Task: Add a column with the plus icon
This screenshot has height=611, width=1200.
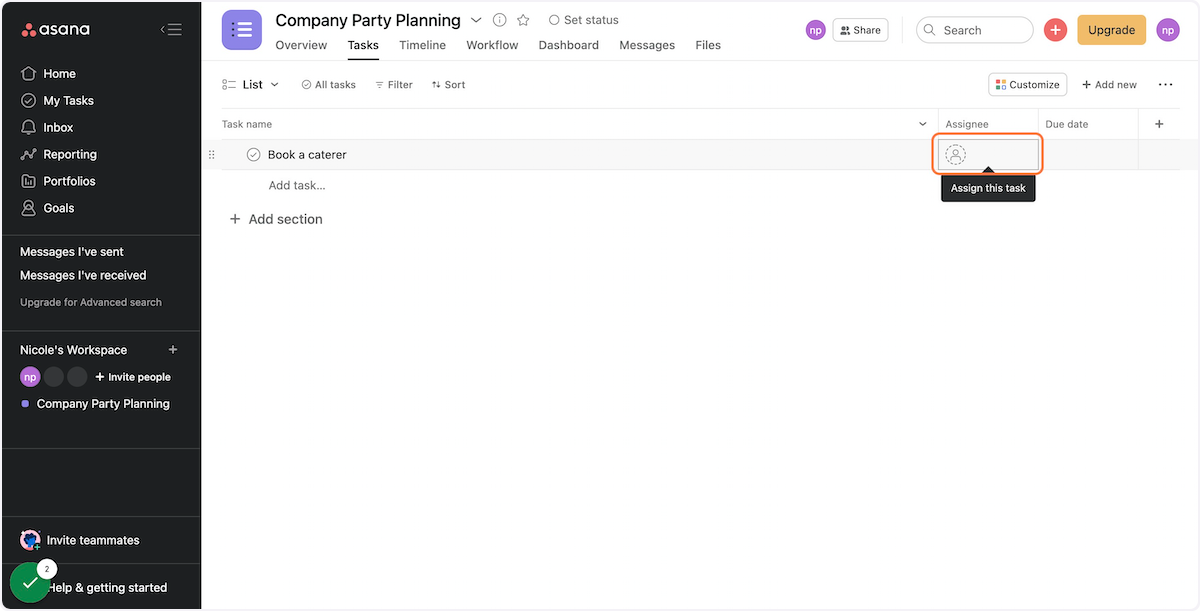Action: point(1159,124)
